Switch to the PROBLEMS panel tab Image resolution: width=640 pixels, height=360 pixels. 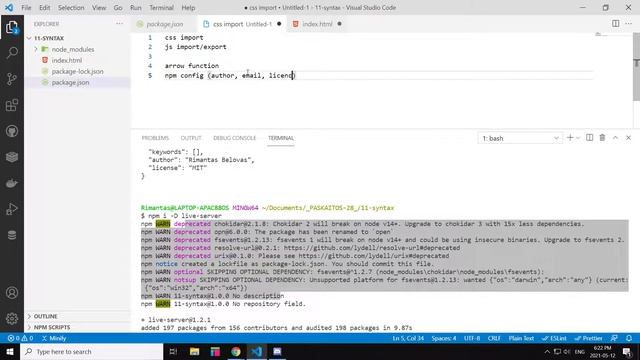coord(155,138)
